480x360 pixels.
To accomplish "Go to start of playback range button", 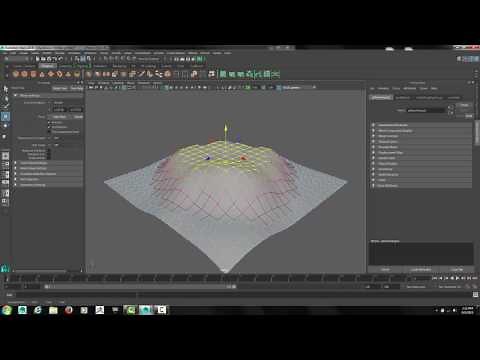I will click(x=435, y=278).
